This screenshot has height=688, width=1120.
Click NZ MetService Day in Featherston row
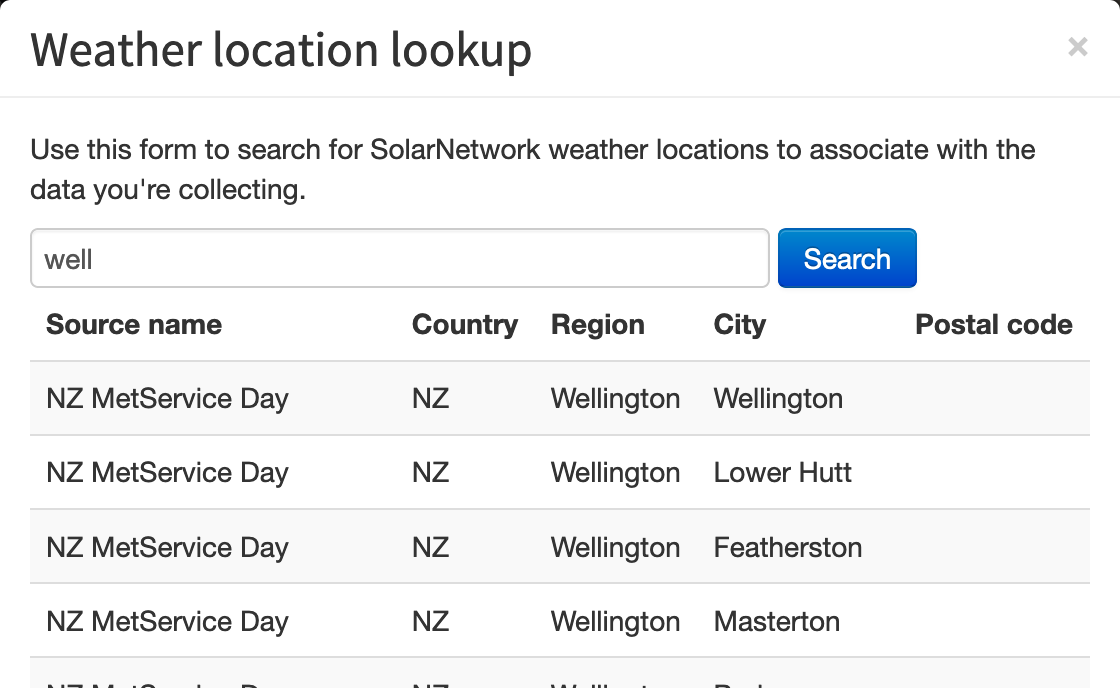167,547
